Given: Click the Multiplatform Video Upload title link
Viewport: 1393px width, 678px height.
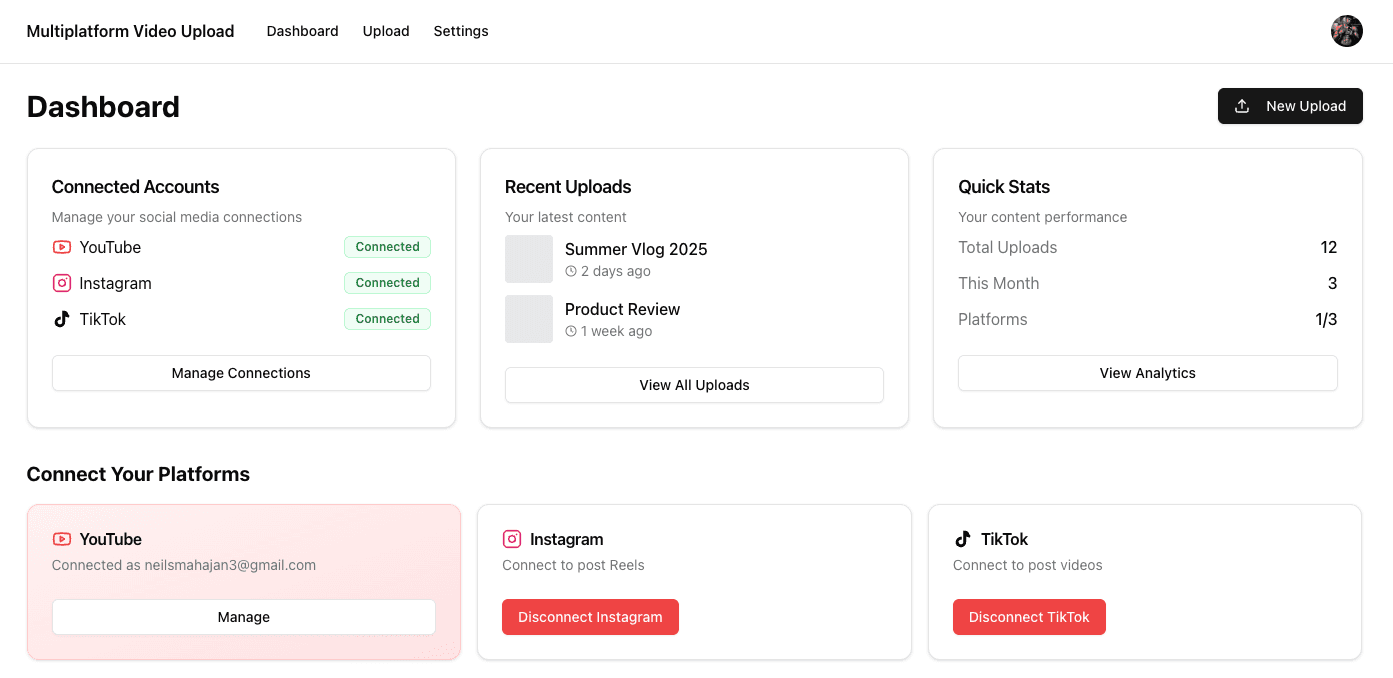Looking at the screenshot, I should [130, 31].
